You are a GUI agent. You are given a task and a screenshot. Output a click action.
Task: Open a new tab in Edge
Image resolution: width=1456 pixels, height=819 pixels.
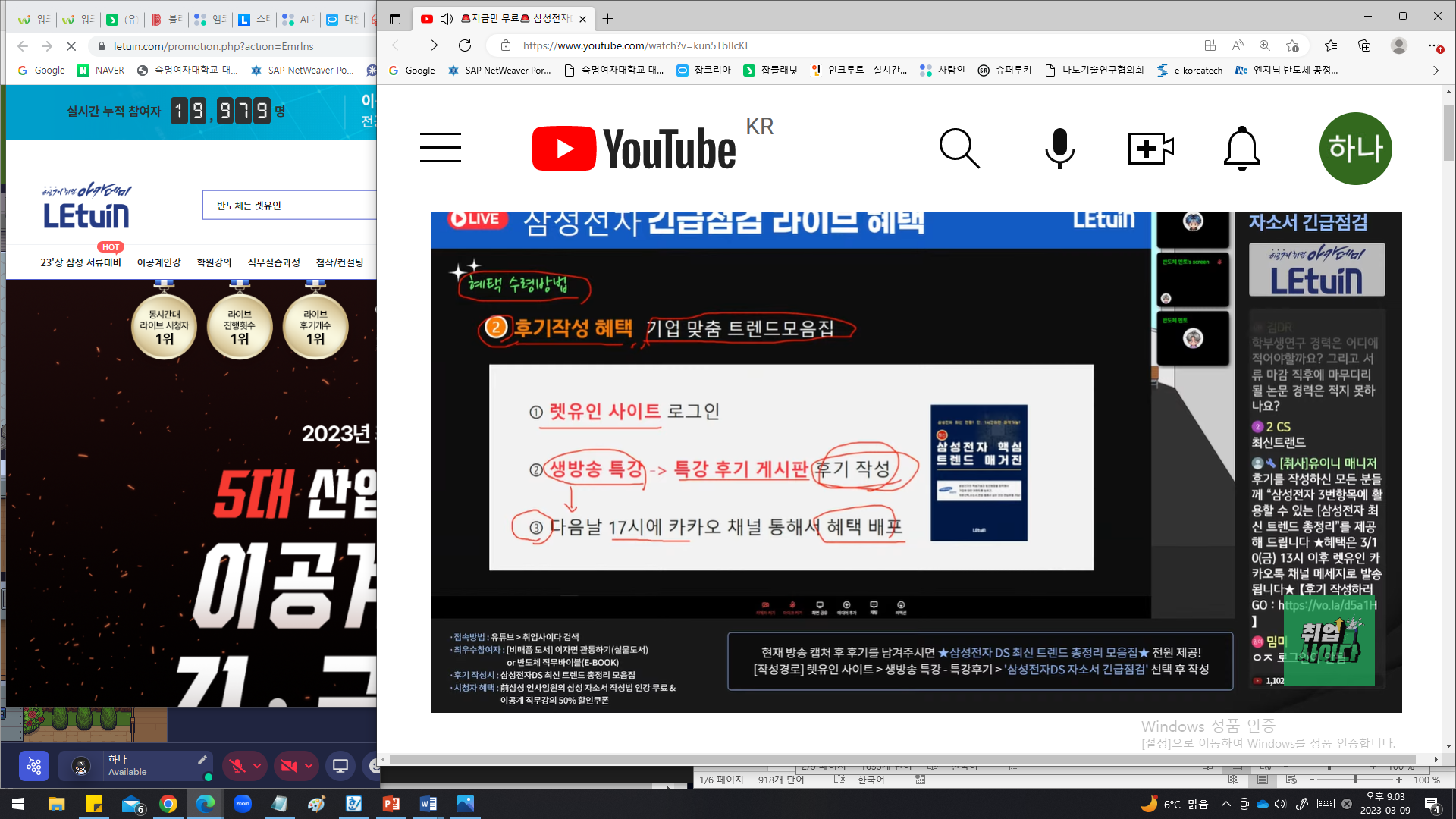pyautogui.click(x=607, y=19)
